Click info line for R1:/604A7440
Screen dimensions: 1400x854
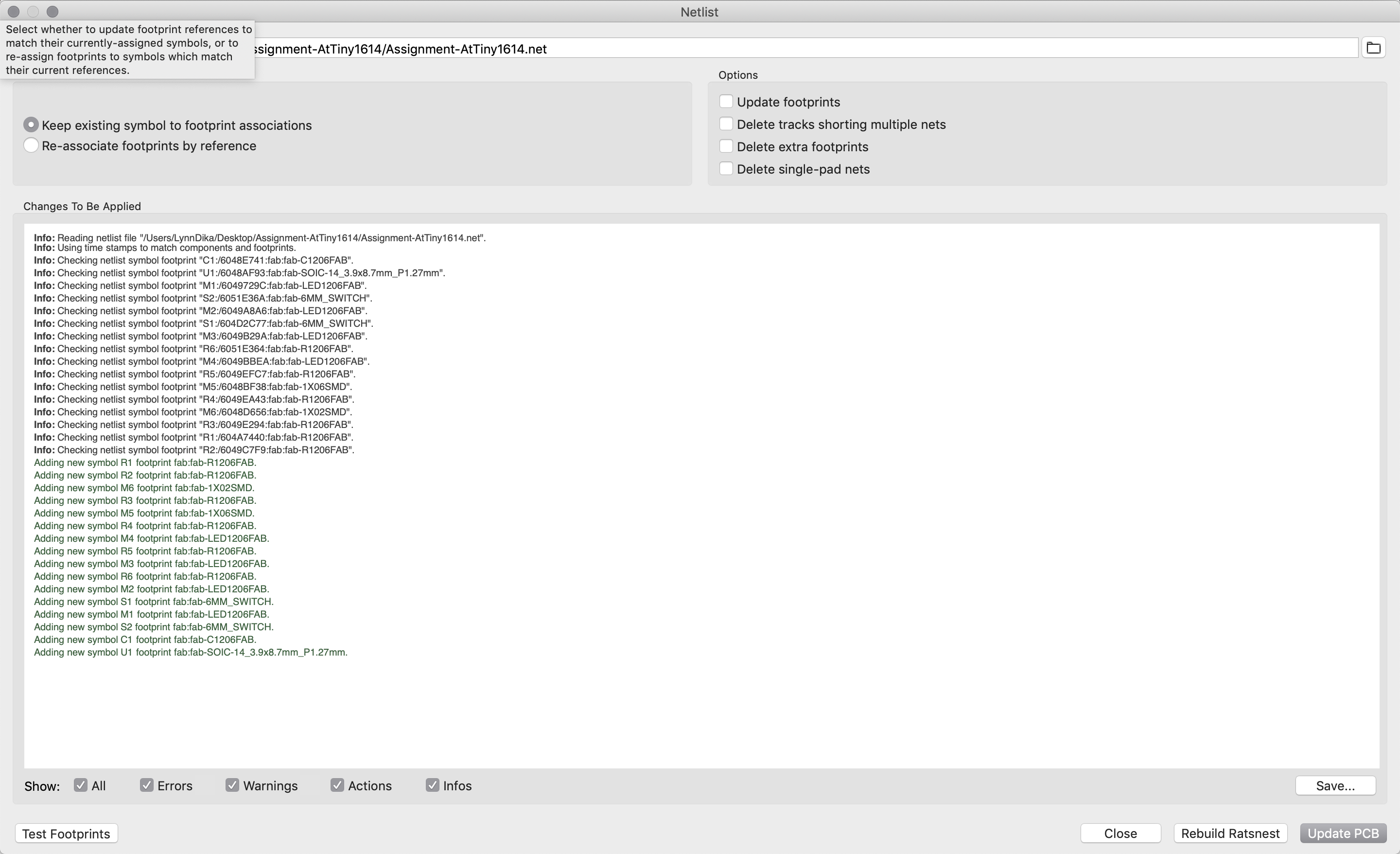193,437
